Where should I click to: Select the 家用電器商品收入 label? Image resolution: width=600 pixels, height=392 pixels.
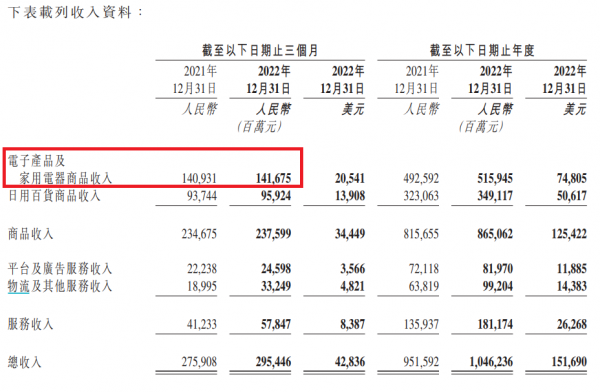coord(66,178)
